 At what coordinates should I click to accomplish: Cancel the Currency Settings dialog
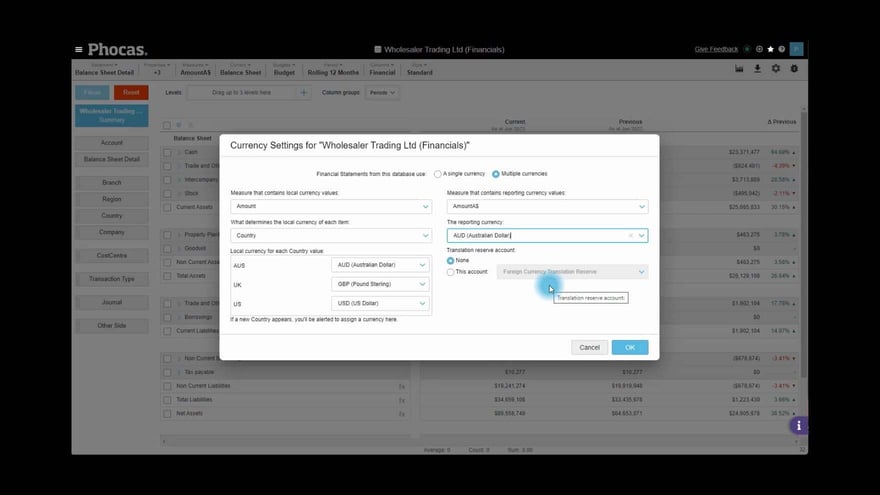[589, 347]
